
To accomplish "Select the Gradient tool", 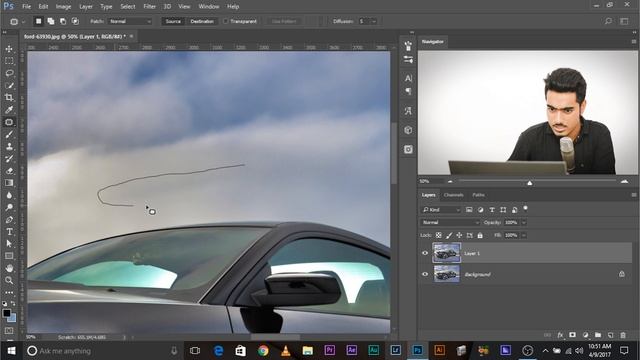I will click(9, 183).
